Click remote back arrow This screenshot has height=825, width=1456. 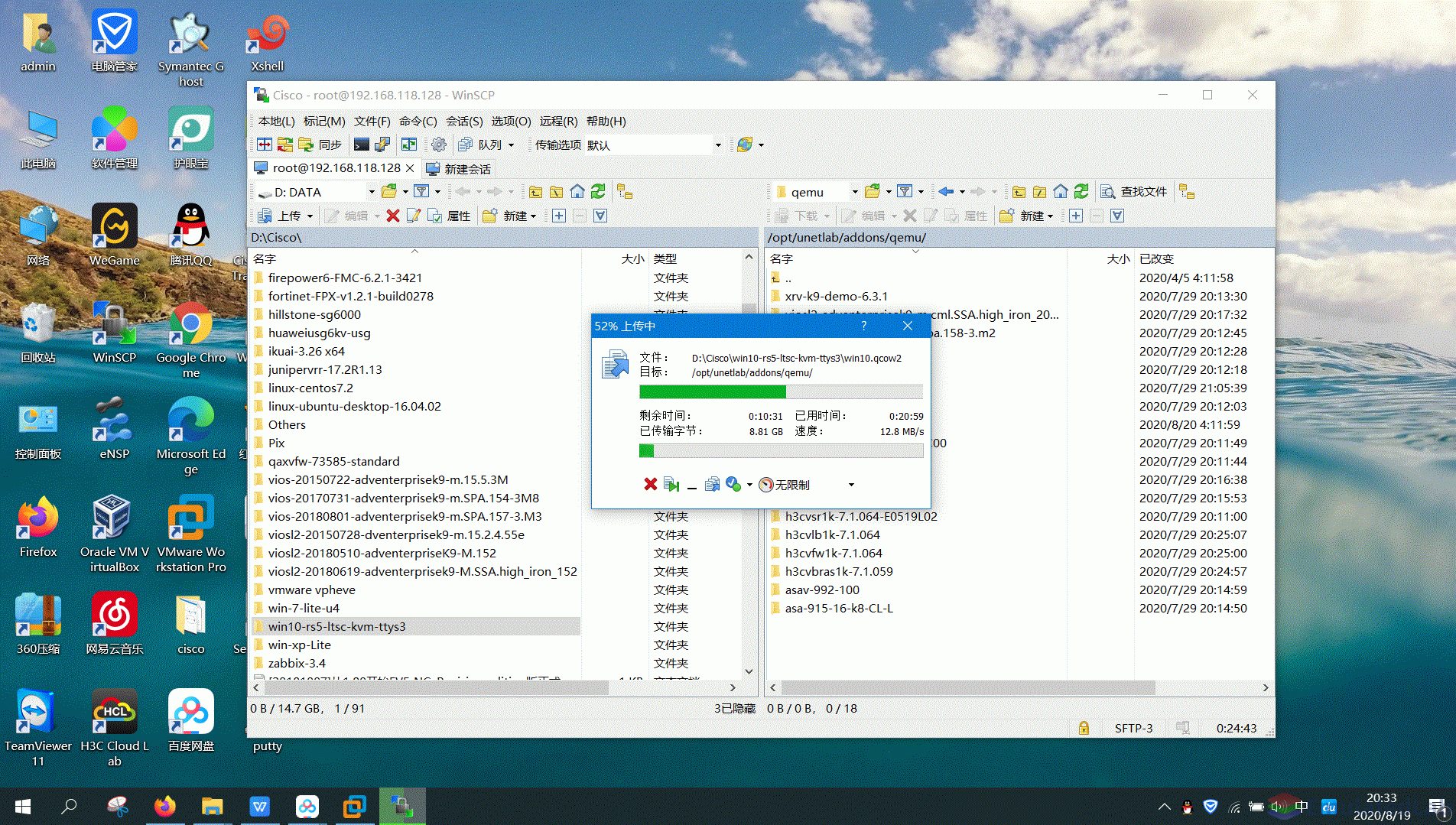point(947,192)
